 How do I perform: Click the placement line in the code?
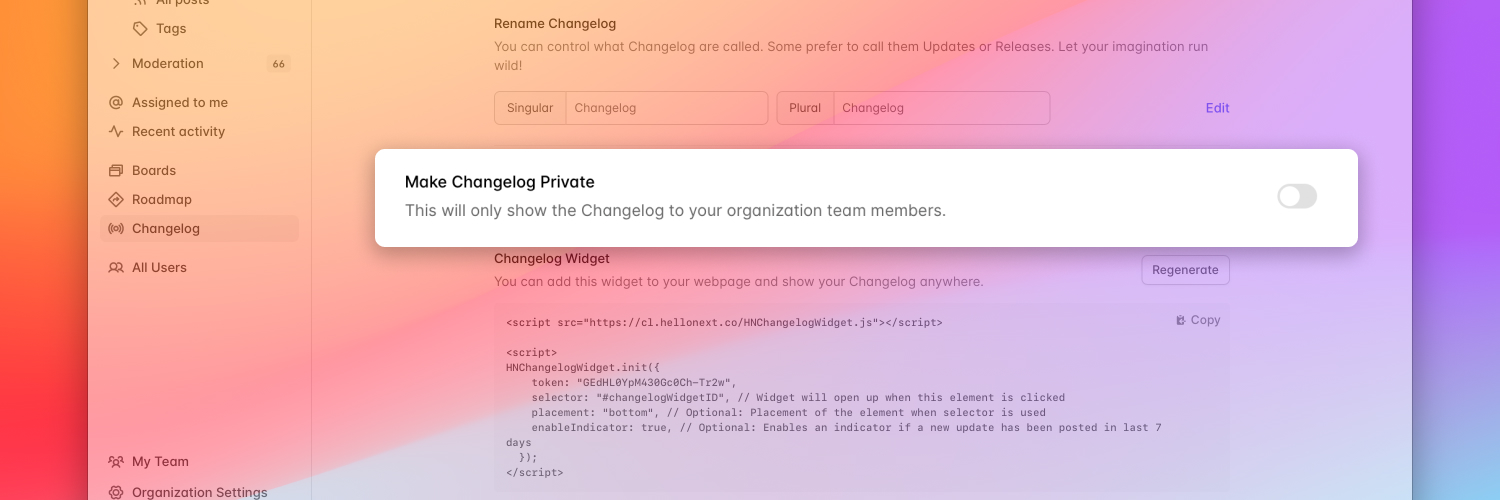pos(789,412)
